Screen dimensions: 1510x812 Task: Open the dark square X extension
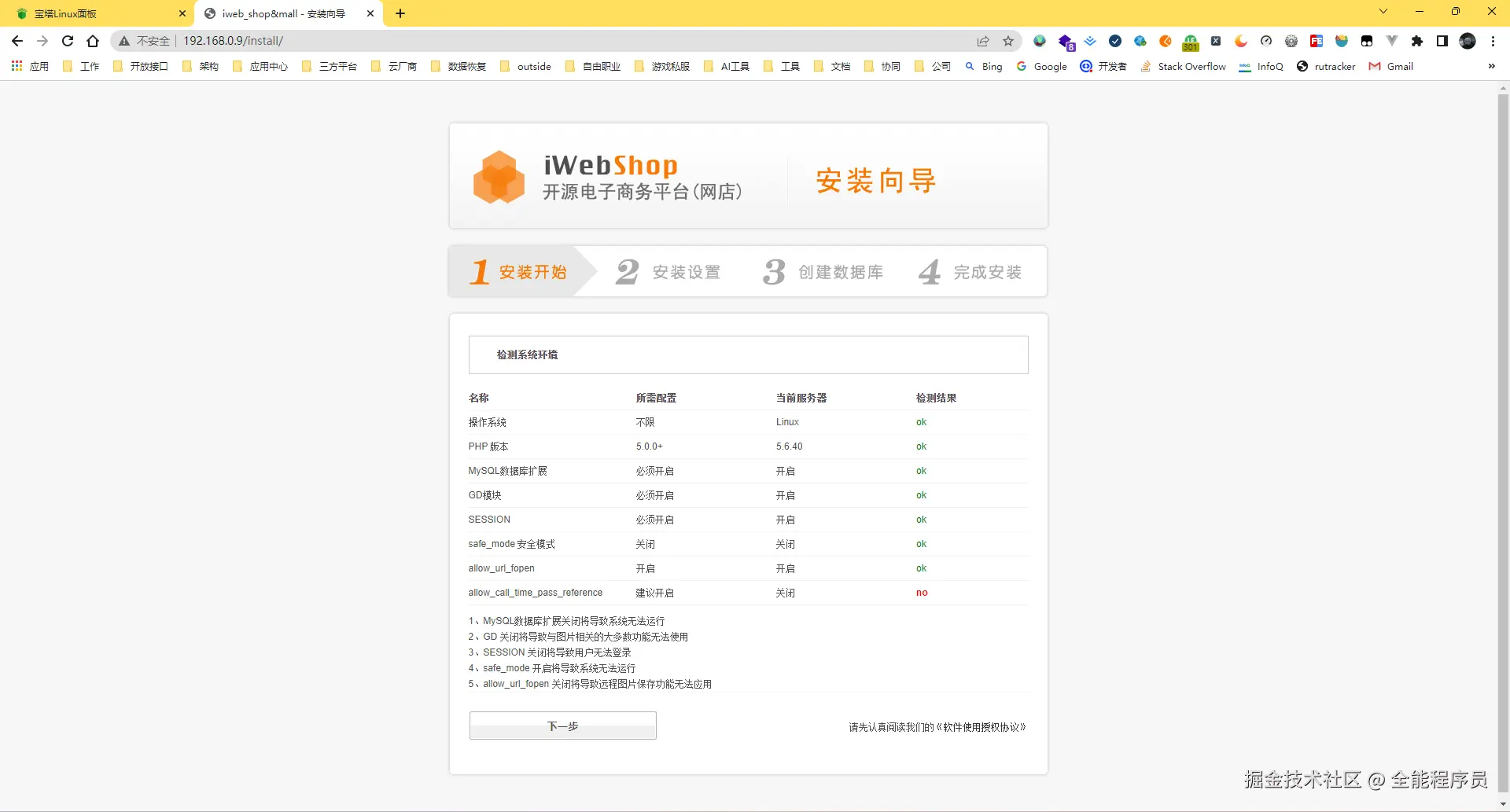[x=1216, y=41]
